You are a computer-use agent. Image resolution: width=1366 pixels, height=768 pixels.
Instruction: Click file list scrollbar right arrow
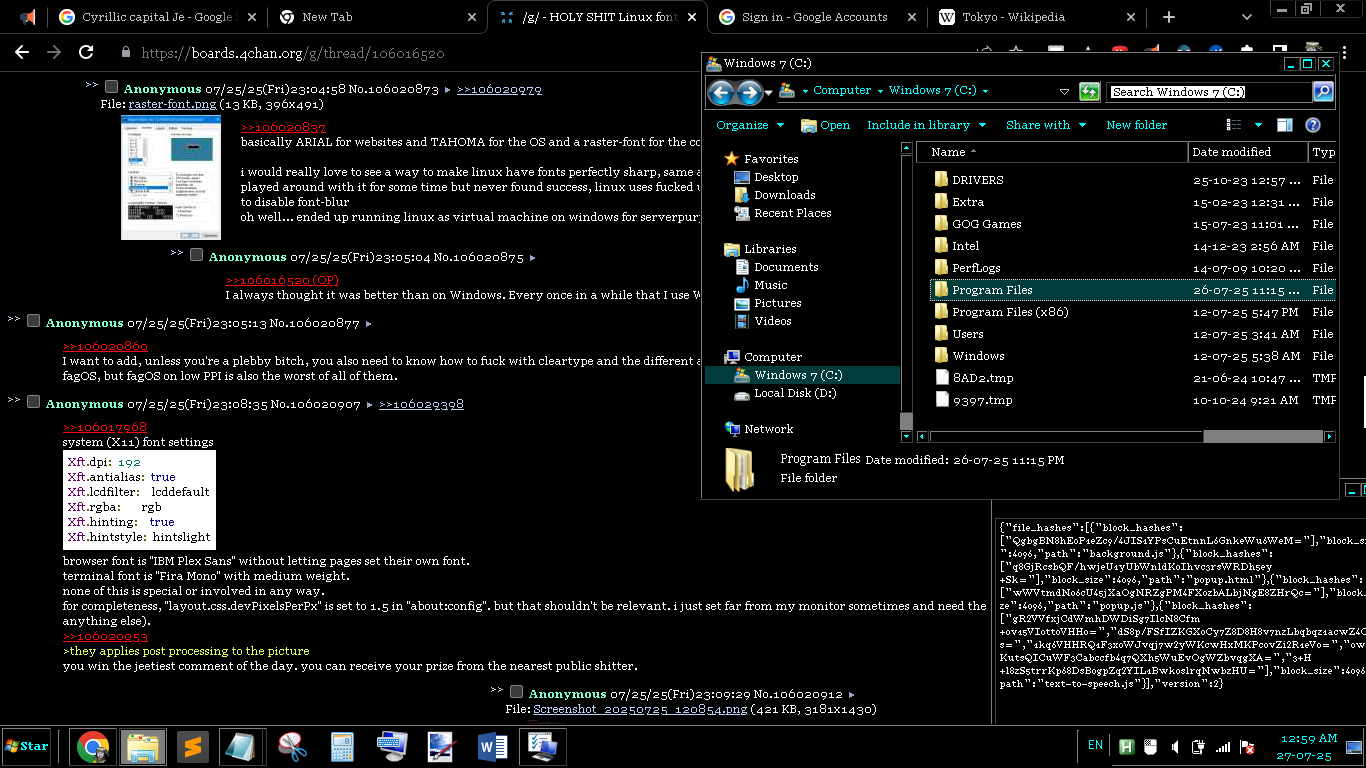(1329, 437)
